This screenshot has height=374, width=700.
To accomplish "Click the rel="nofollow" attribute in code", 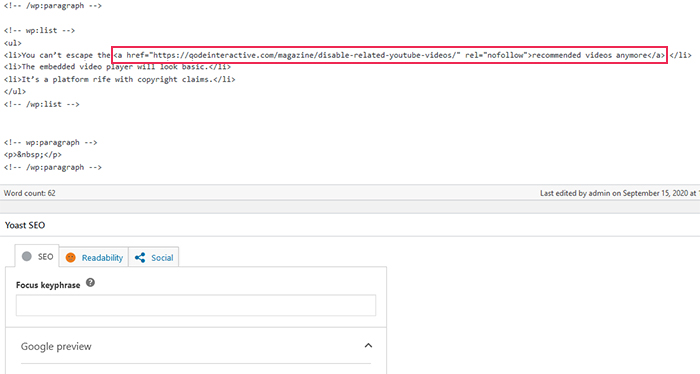I will 496,55.
